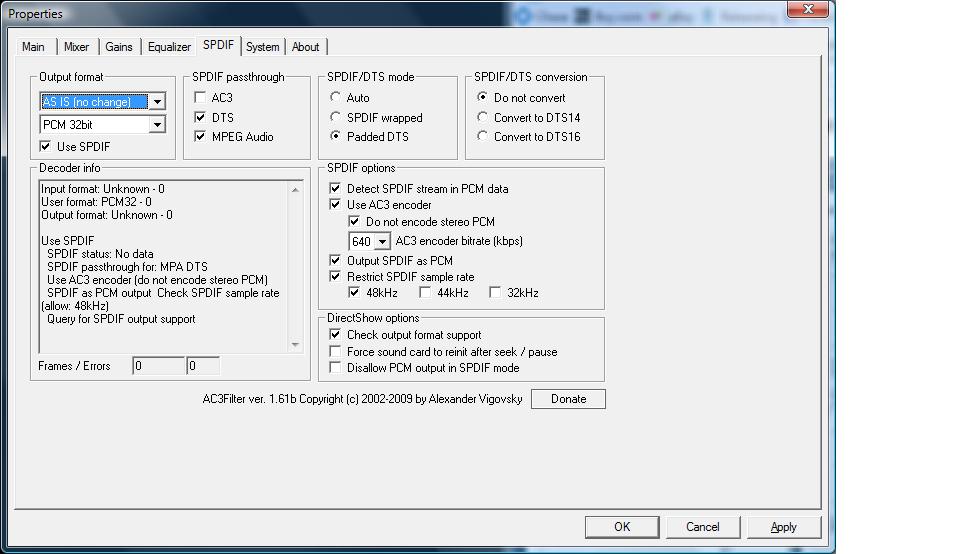Close the Properties dialog window
The height and width of the screenshot is (554, 960).
(808, 9)
